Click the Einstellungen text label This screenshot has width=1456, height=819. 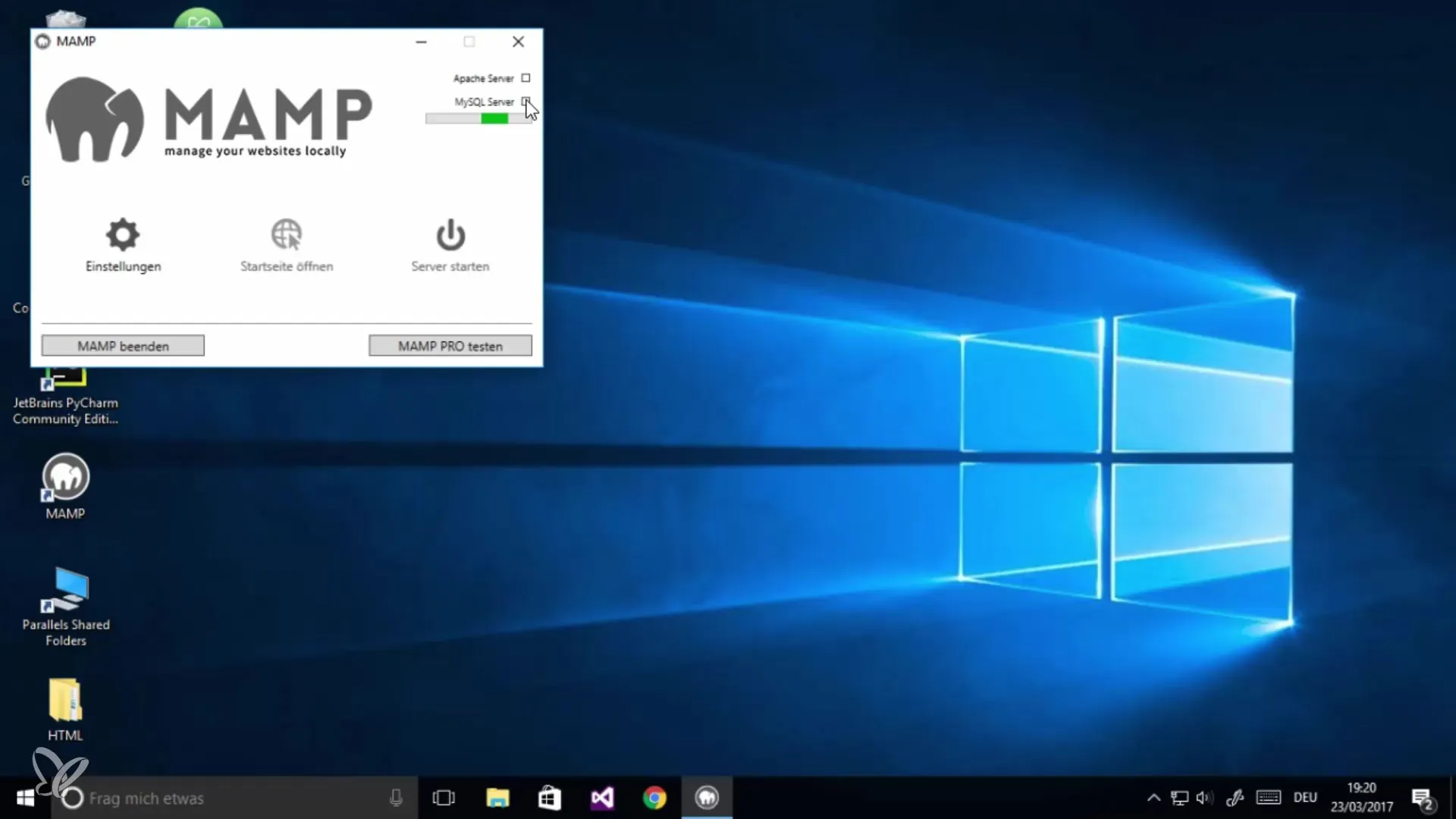tap(123, 266)
